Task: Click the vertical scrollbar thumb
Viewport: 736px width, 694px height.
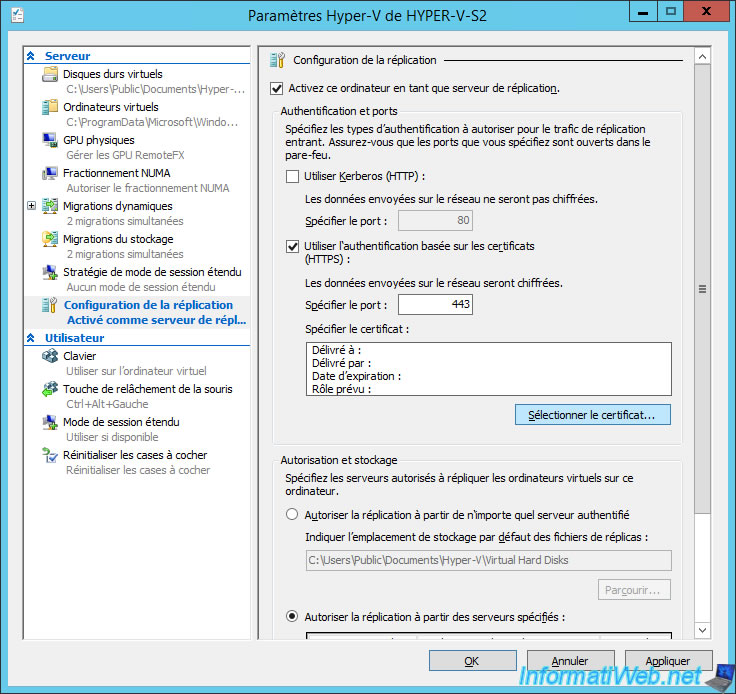Action: 702,289
